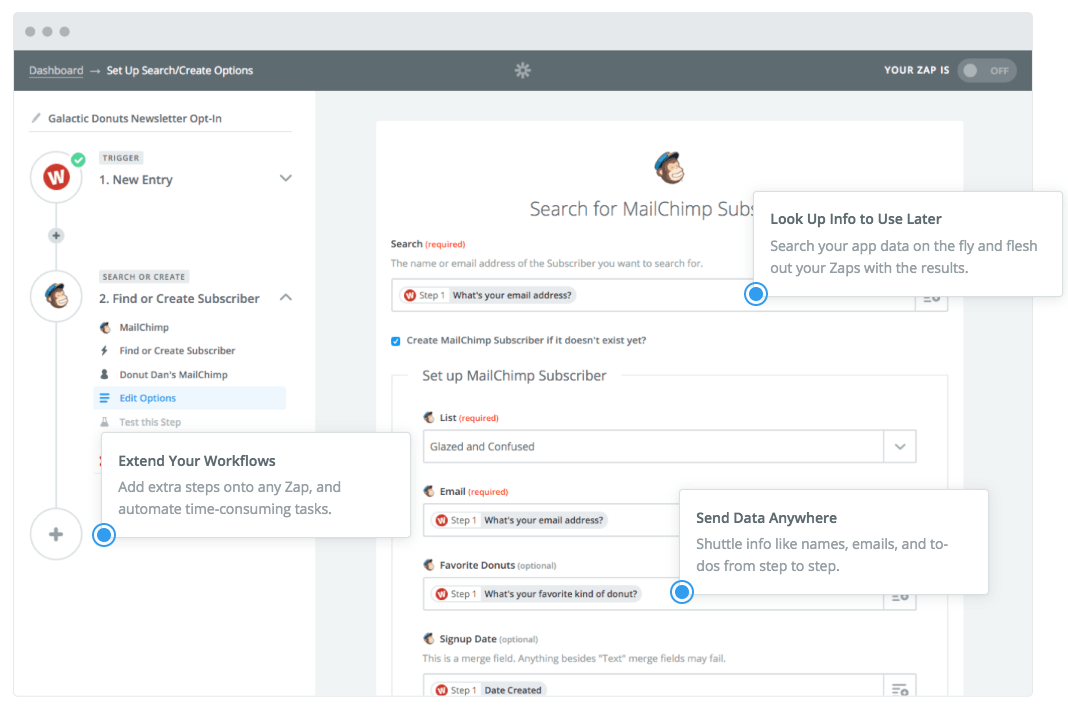Open 2. Find or Create Subscriber step
The image size is (1068, 723).
coord(179,298)
